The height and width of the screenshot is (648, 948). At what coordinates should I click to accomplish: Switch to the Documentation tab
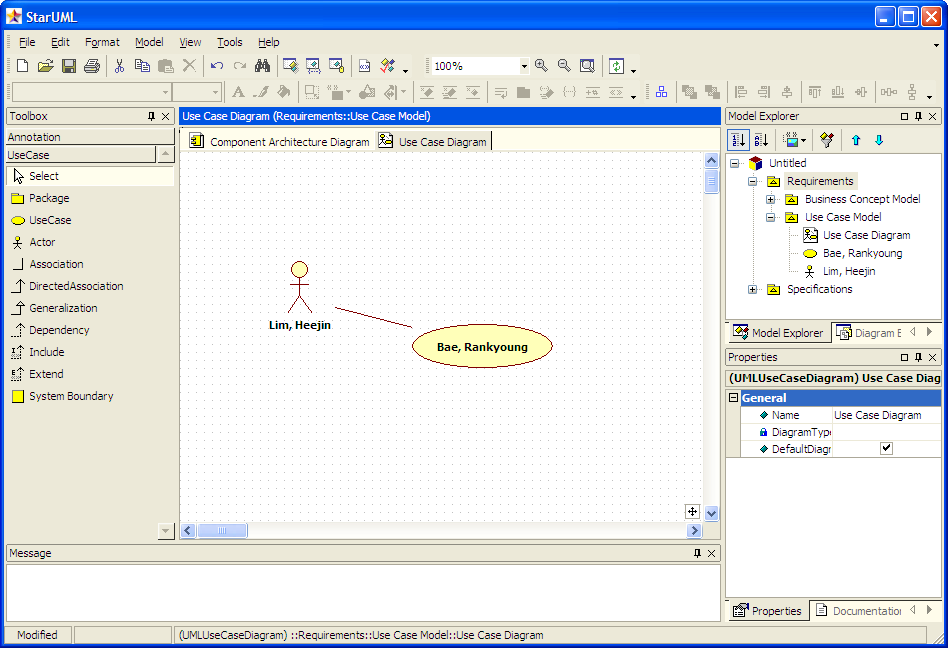pyautogui.click(x=859, y=611)
